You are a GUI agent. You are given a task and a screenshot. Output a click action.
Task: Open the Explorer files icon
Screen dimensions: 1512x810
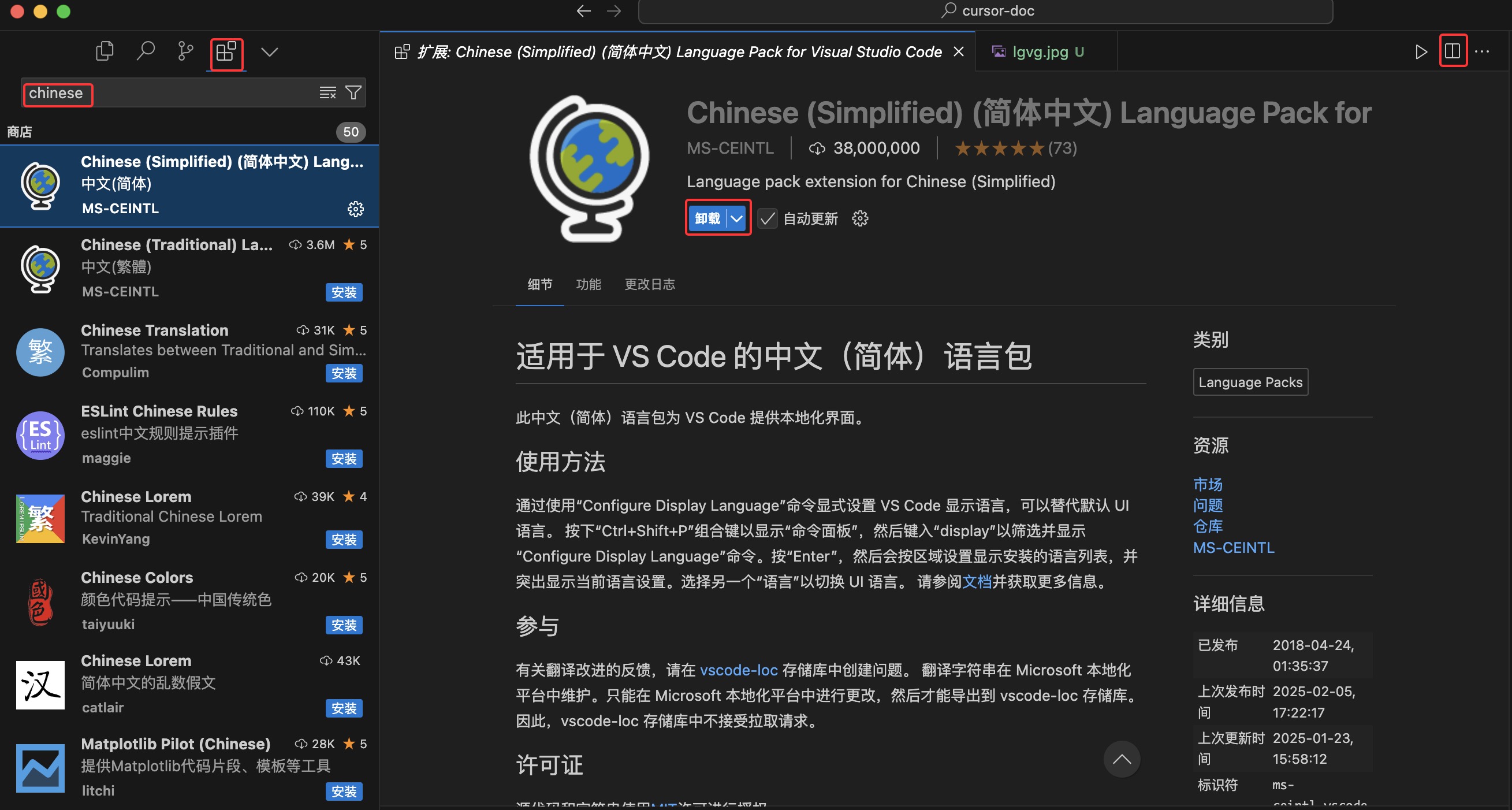pos(104,51)
